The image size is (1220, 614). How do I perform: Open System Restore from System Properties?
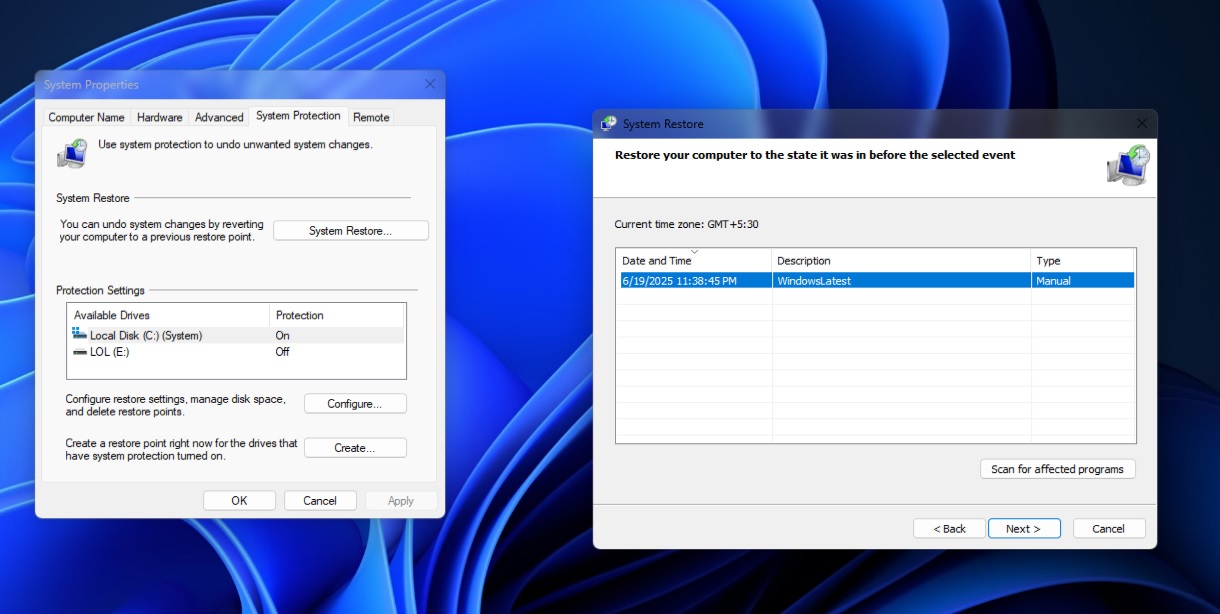(x=350, y=230)
